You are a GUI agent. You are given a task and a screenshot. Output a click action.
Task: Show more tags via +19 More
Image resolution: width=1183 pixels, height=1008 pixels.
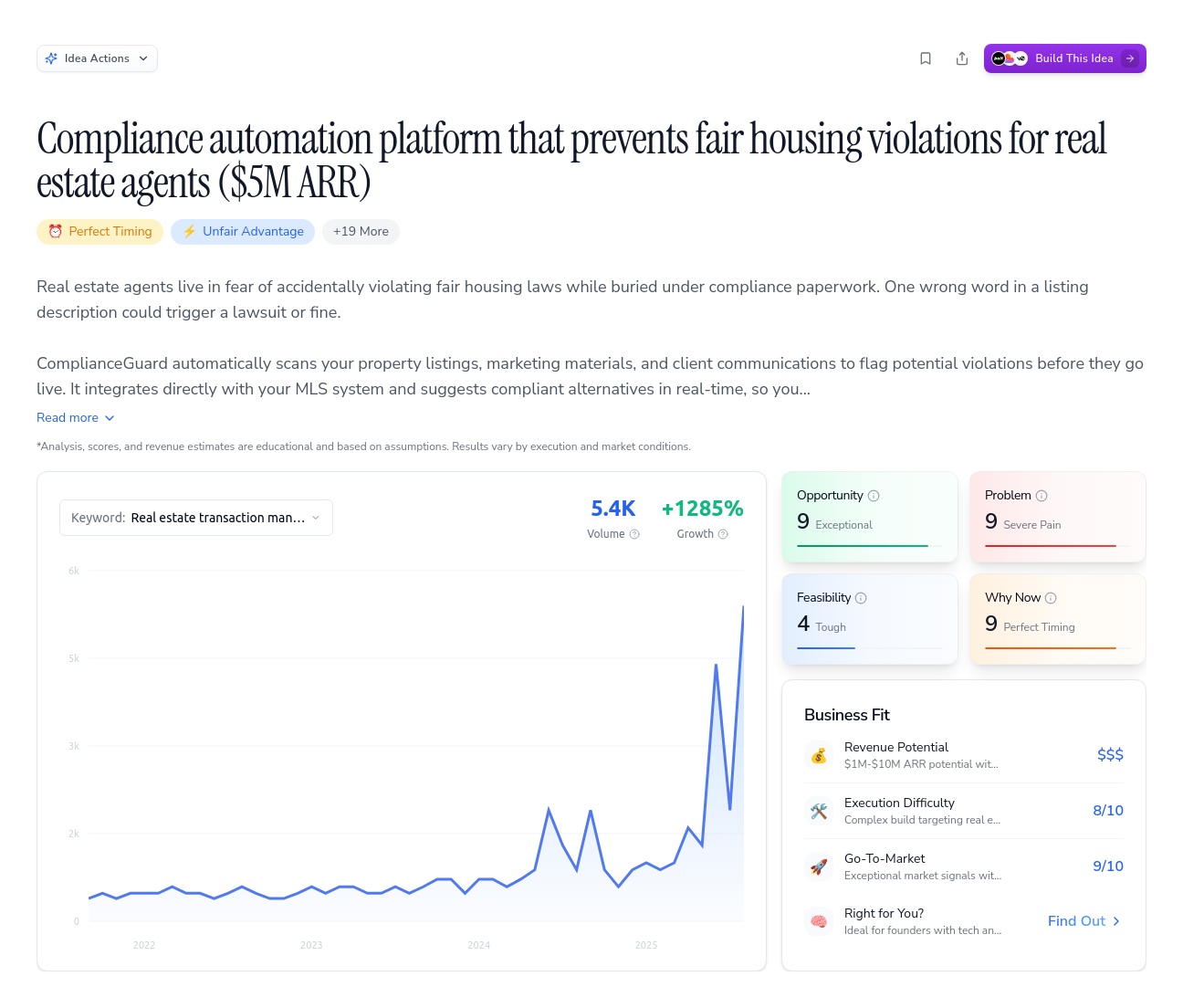pyautogui.click(x=361, y=232)
